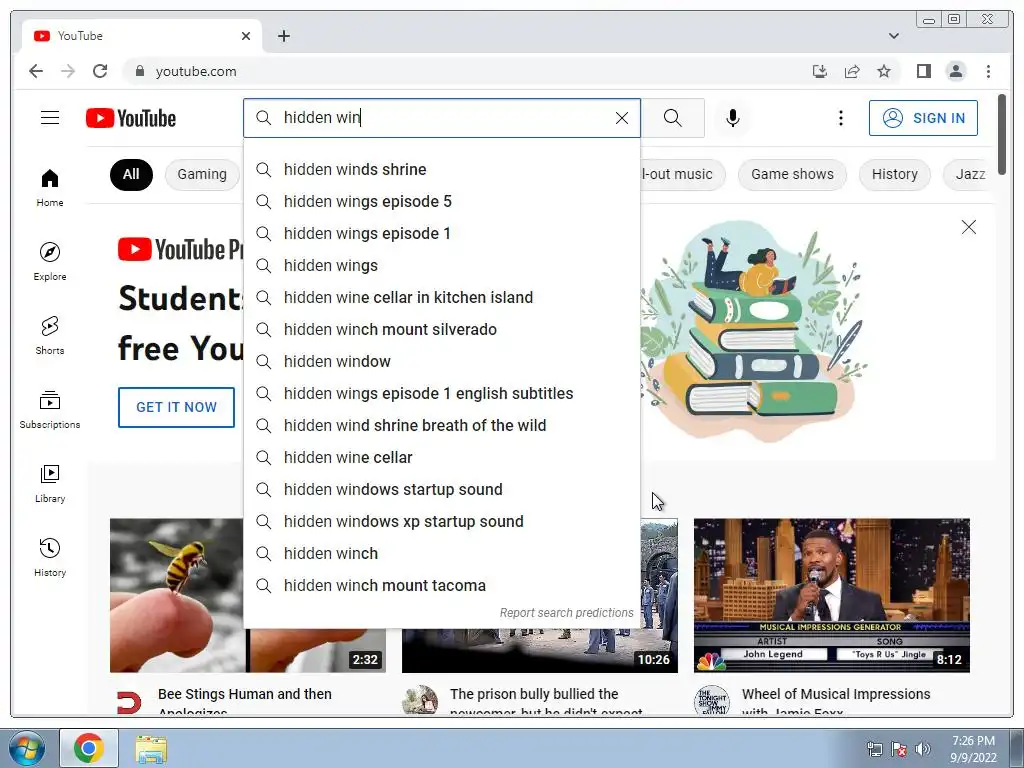This screenshot has width=1024, height=768.
Task: Click Chrome icon in taskbar
Action: click(x=89, y=748)
